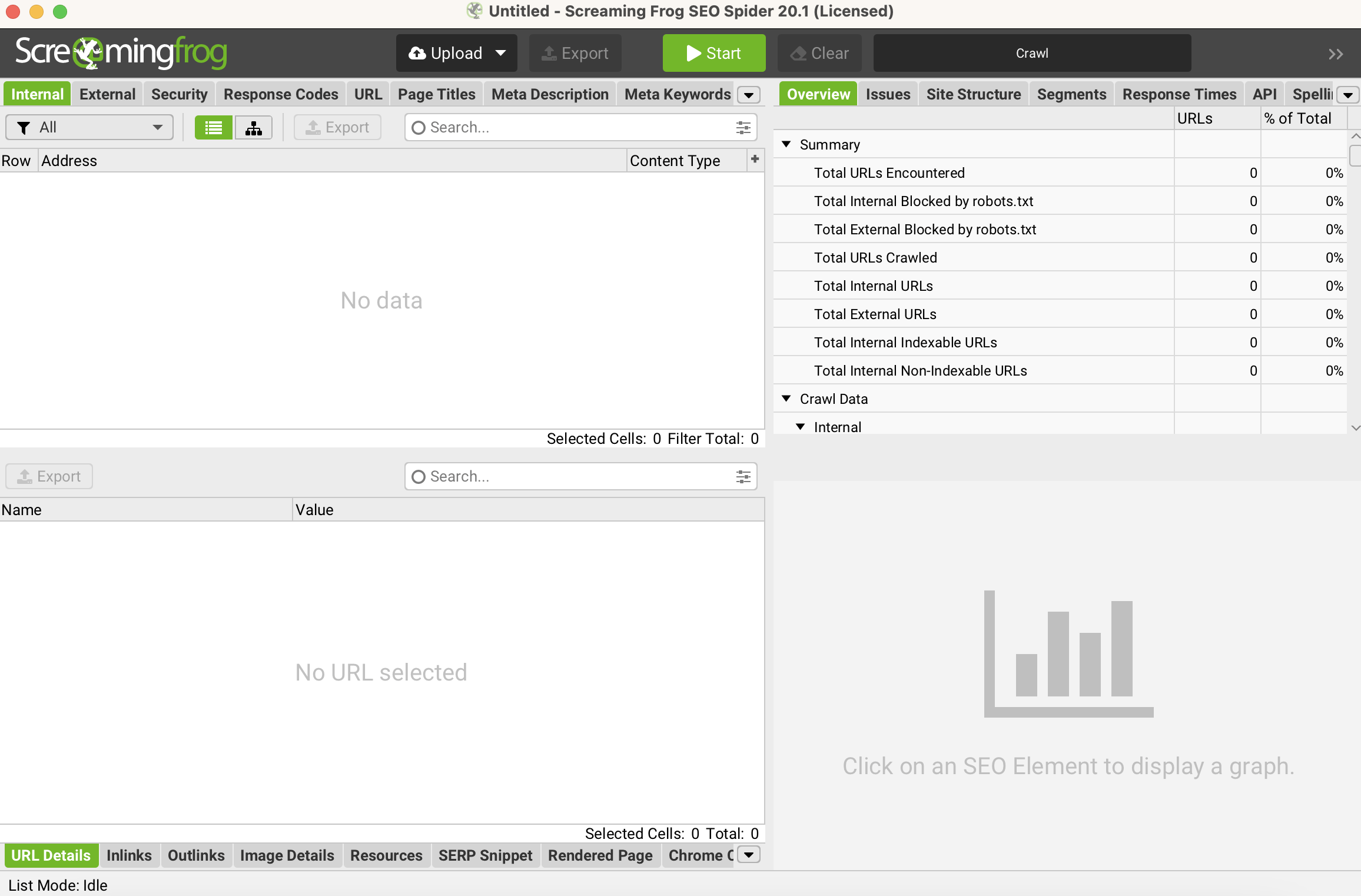This screenshot has width=1361, height=896.
Task: Click the Clear button
Action: pyautogui.click(x=820, y=53)
